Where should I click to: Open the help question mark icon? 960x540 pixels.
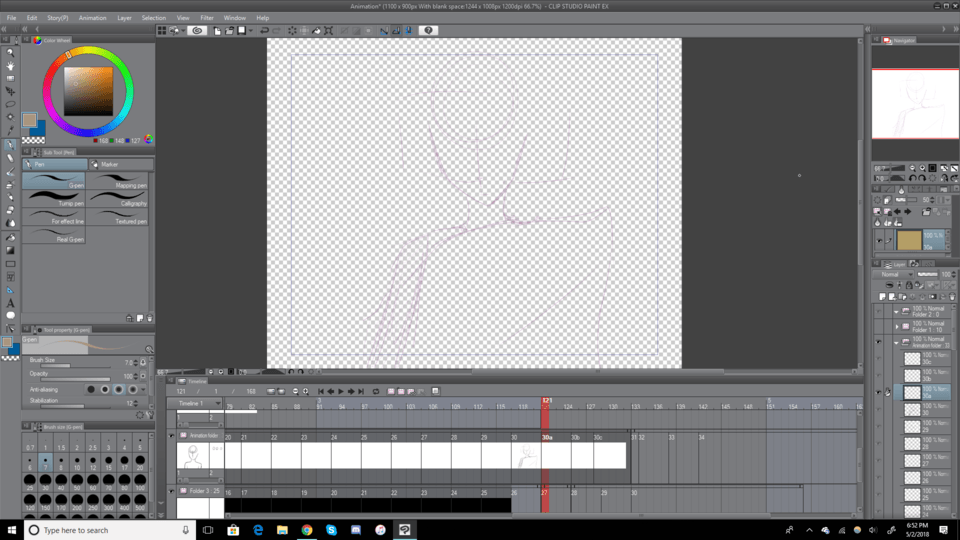point(429,31)
